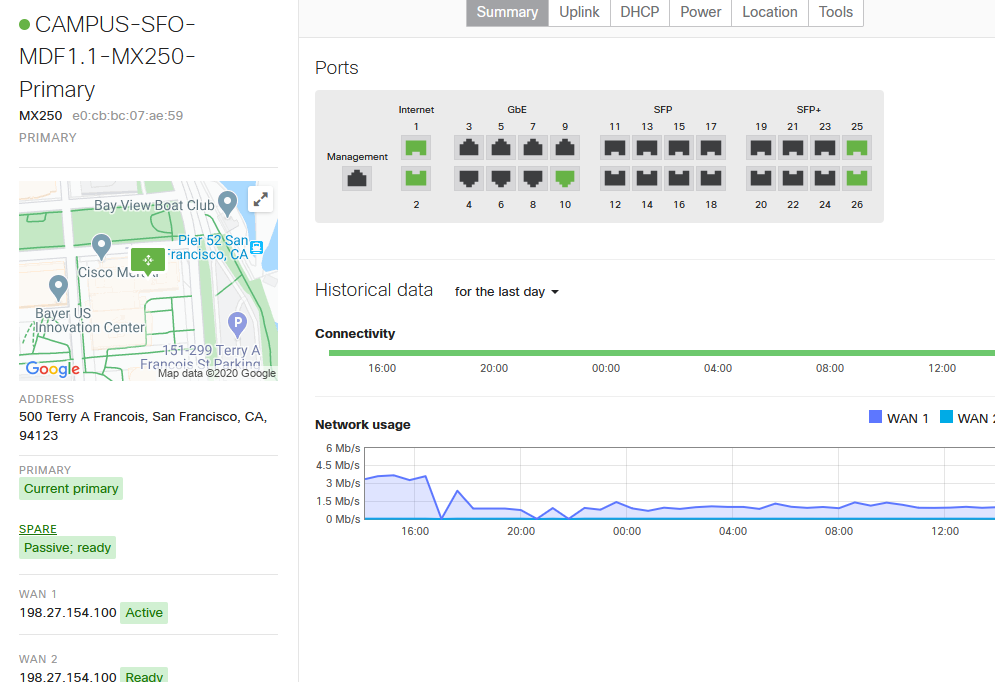The height and width of the screenshot is (682, 995).
Task: Select green GbE port 10
Action: tap(565, 178)
